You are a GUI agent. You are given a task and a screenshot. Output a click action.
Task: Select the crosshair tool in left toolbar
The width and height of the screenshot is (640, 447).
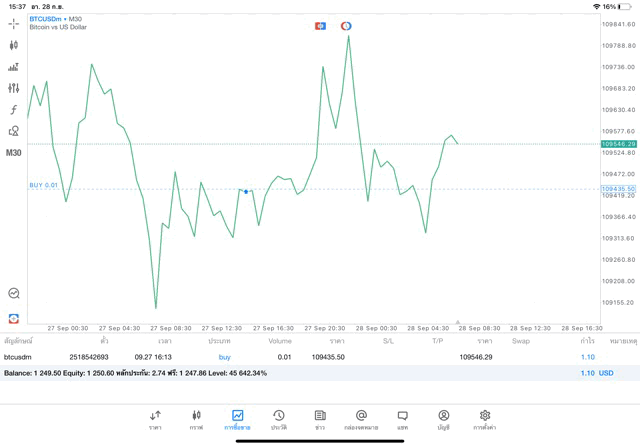pos(13,23)
